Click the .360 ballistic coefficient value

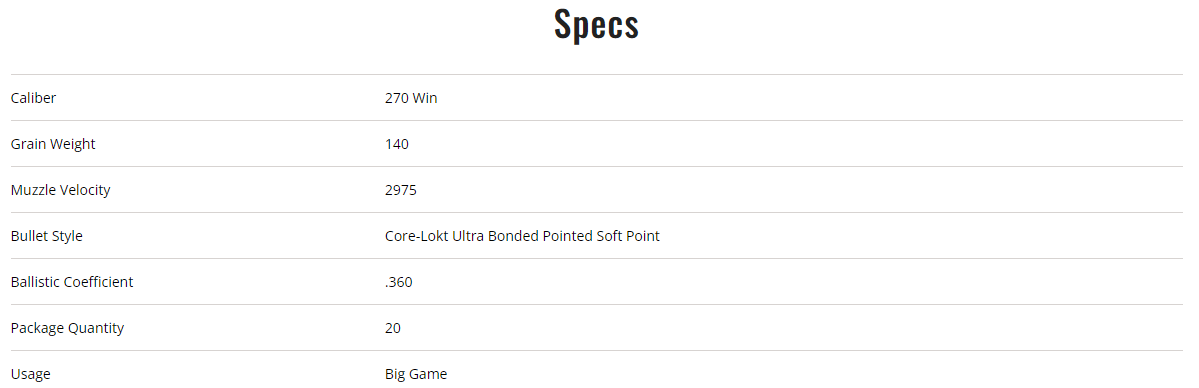[398, 282]
